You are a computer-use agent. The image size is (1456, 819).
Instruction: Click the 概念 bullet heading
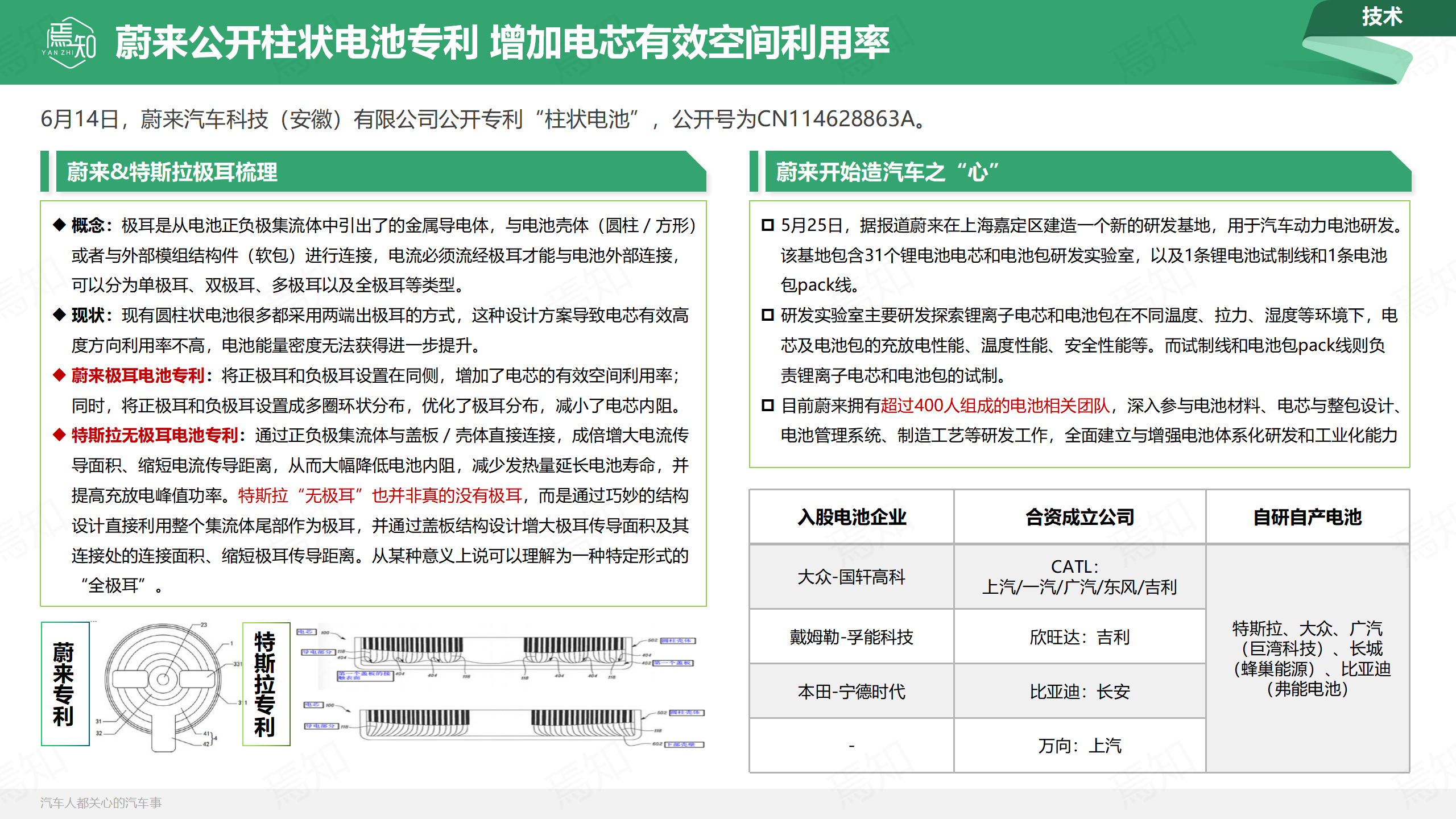point(88,225)
